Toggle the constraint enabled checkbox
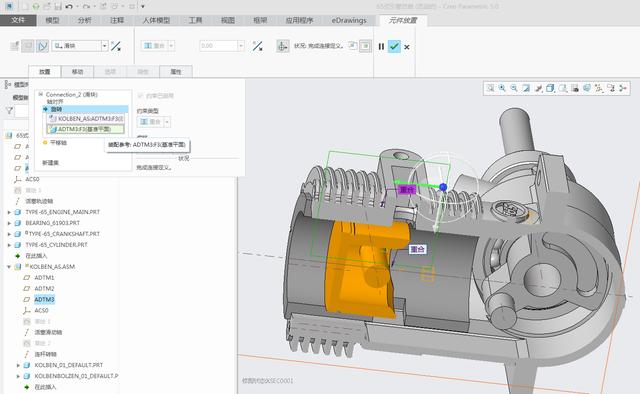Viewport: 640px width, 394px height. coord(140,96)
